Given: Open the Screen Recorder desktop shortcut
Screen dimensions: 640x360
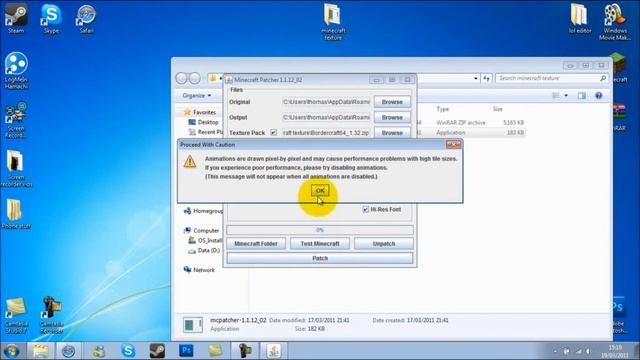Looking at the screenshot, I should pyautogui.click(x=16, y=120).
